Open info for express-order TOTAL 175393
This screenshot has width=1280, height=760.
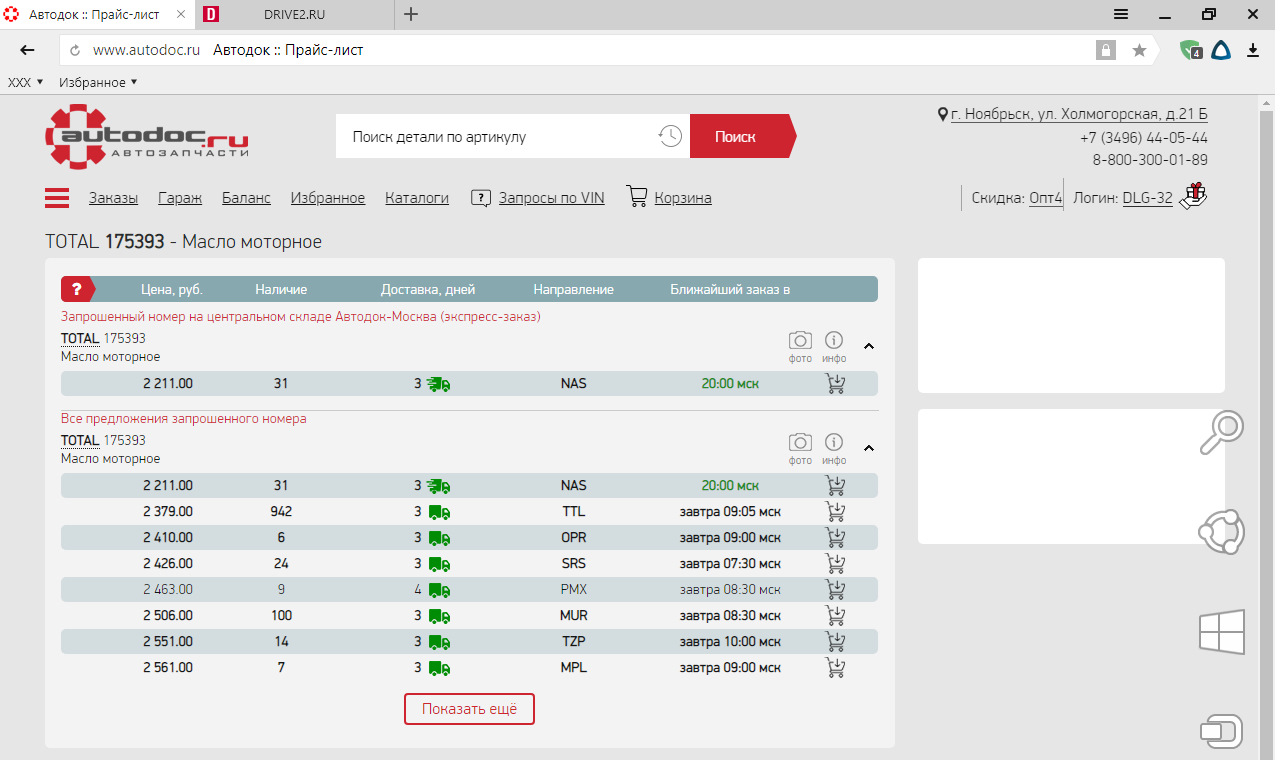pyautogui.click(x=834, y=346)
